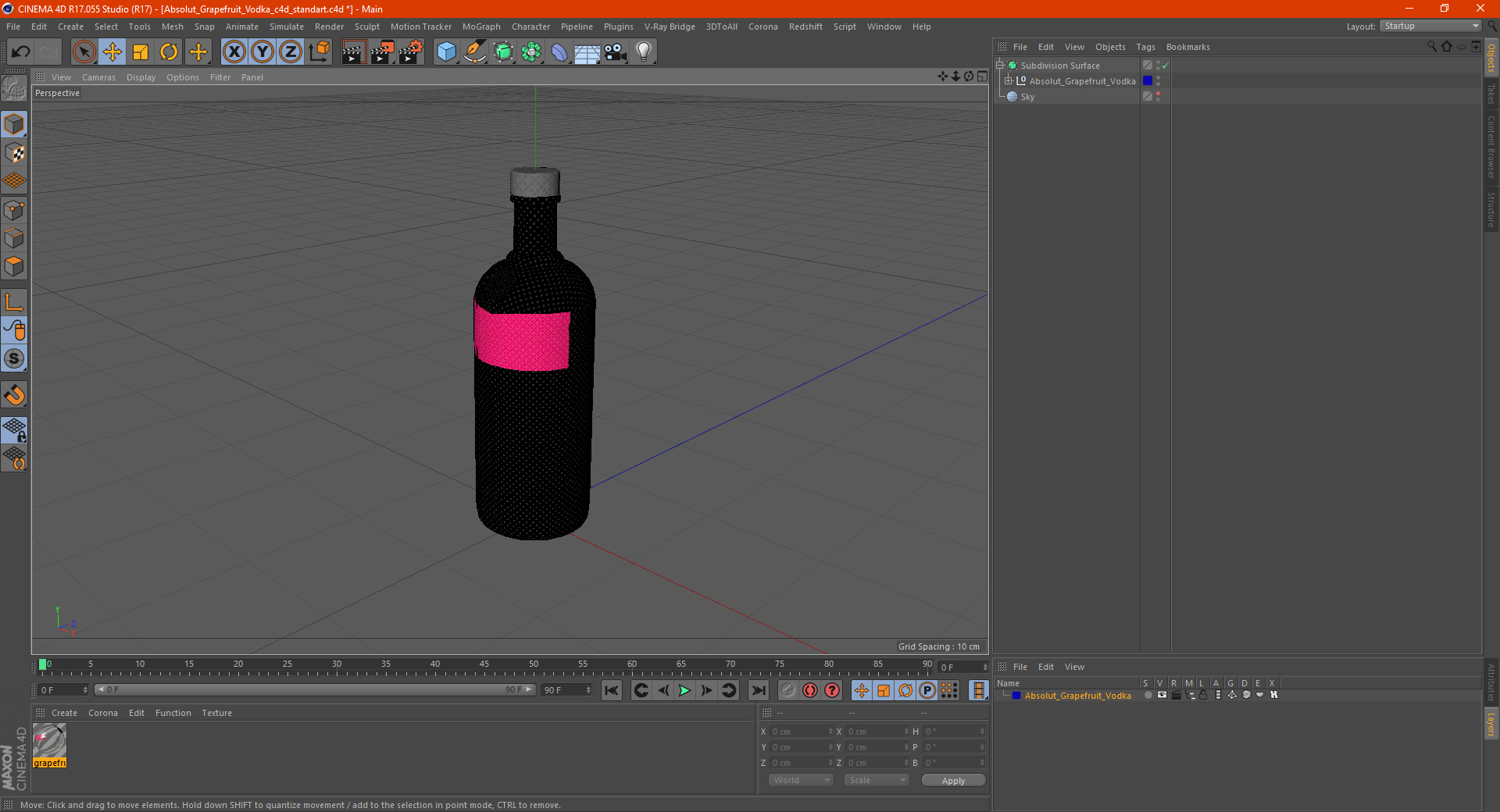1500x812 pixels.
Task: Toggle Subdivision Surface green enable checkmark
Action: click(x=1166, y=66)
